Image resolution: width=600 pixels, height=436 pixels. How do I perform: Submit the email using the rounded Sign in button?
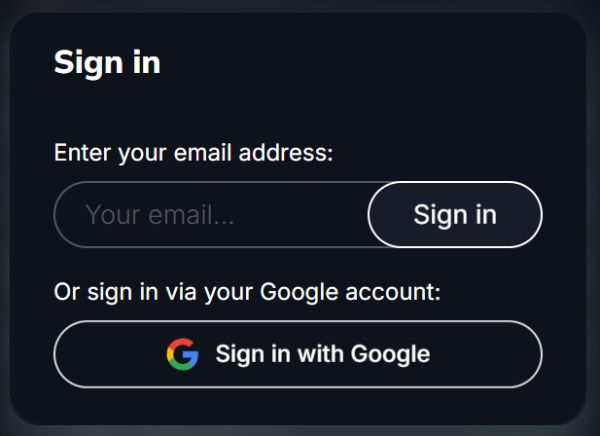(x=455, y=215)
